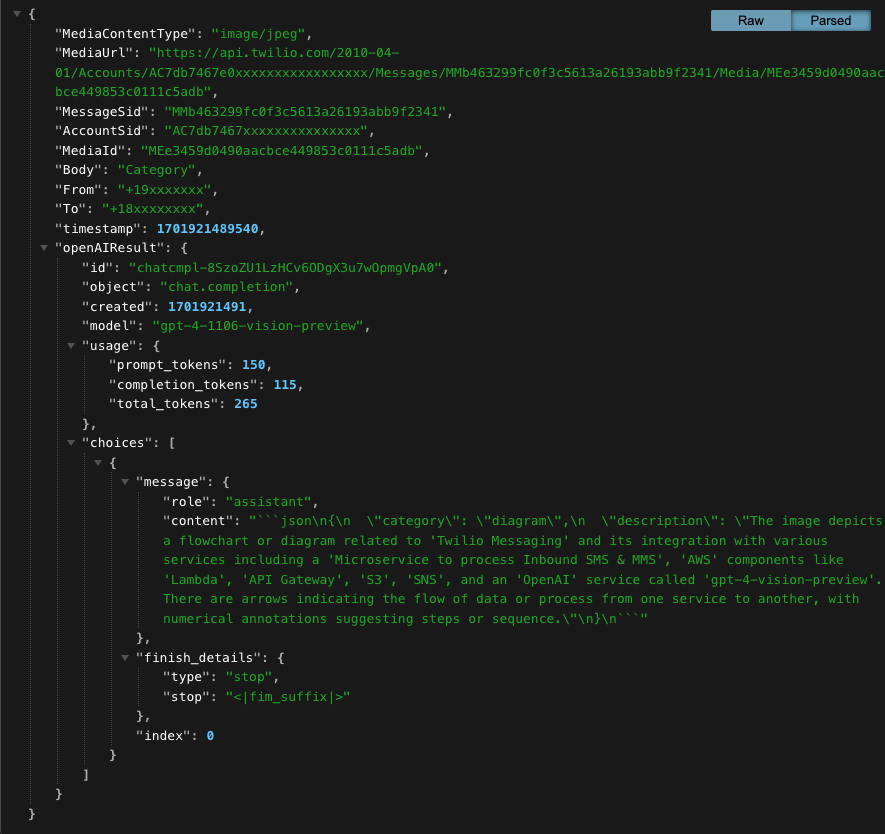
Task: Collapse the root JSON object triangle
Action: pos(17,14)
